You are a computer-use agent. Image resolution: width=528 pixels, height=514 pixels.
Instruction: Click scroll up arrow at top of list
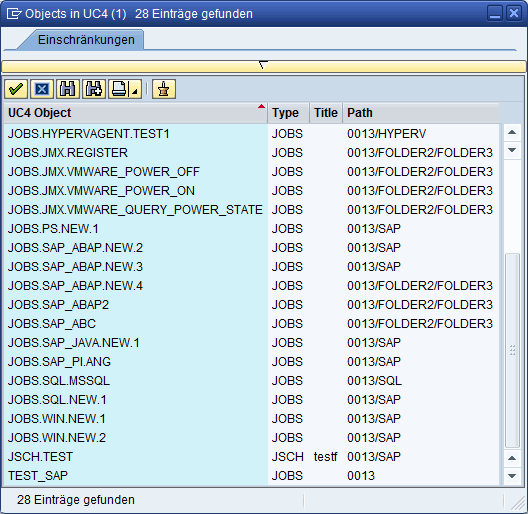512,132
